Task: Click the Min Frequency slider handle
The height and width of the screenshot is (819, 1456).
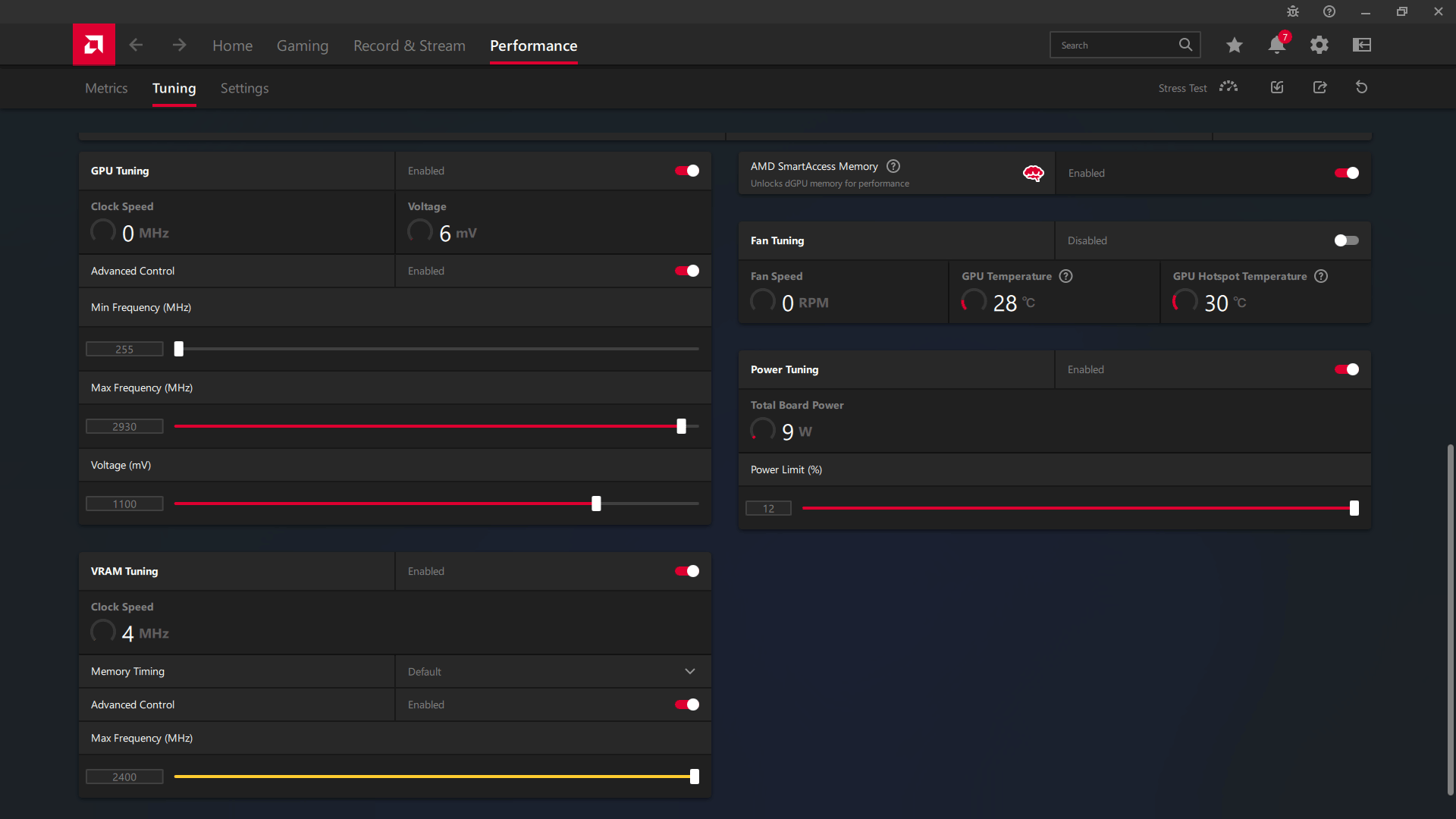Action: (x=179, y=349)
